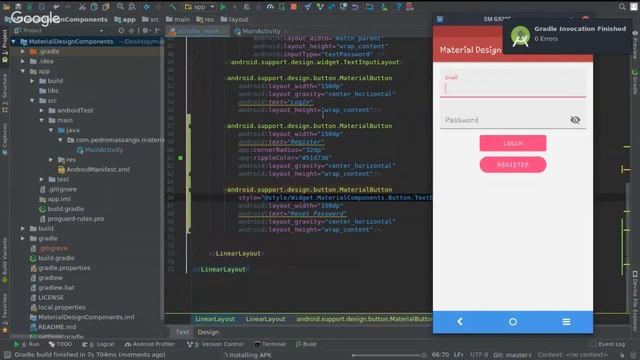Click the Git: master status widget

(x=512, y=355)
